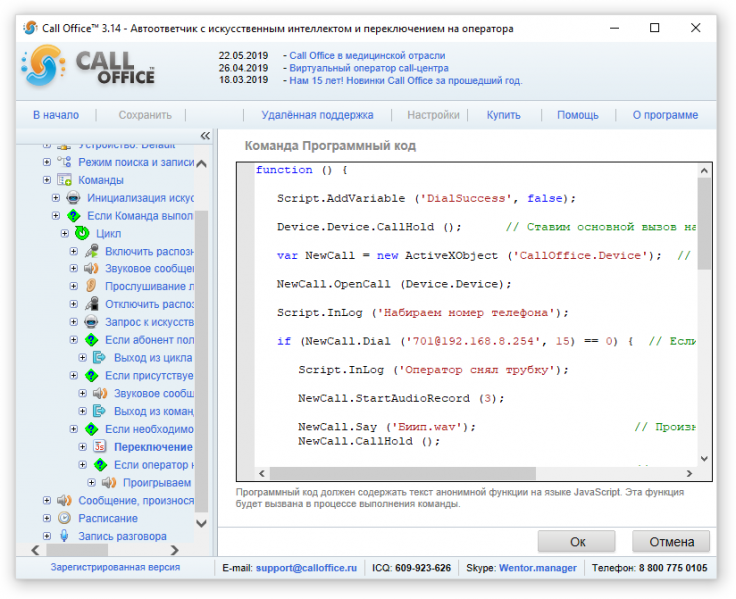Click the Call Office logo in header
Screen dimensions: 736x599
click(88, 67)
